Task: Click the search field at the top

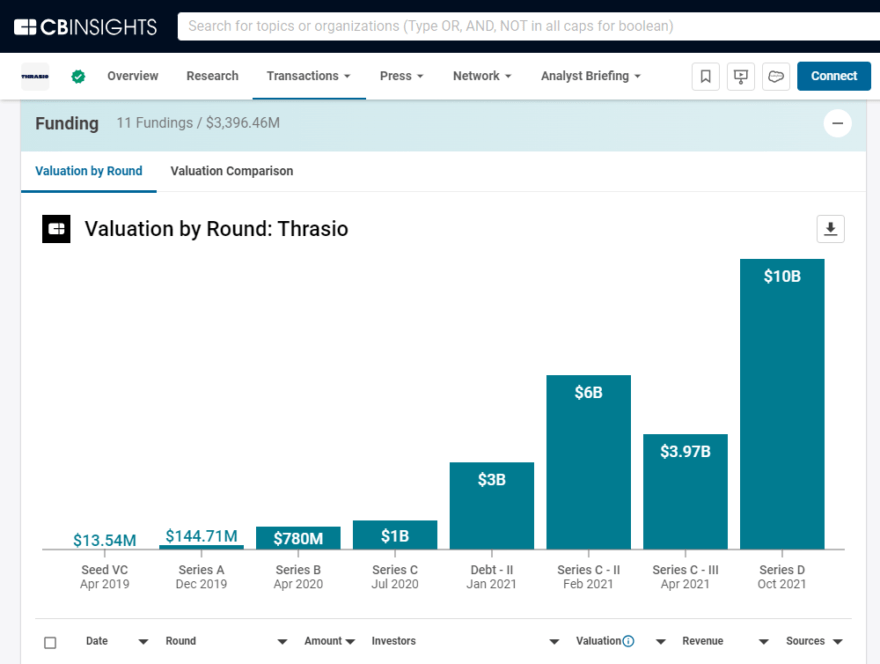Action: pos(520,26)
